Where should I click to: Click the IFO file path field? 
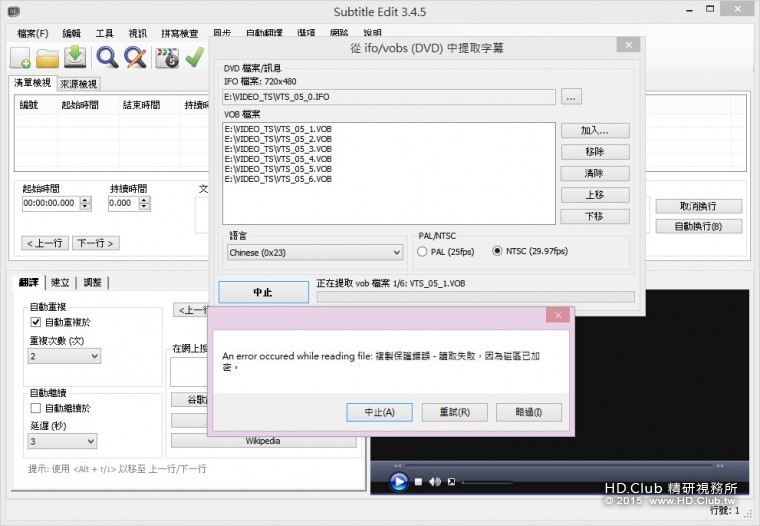(x=389, y=97)
